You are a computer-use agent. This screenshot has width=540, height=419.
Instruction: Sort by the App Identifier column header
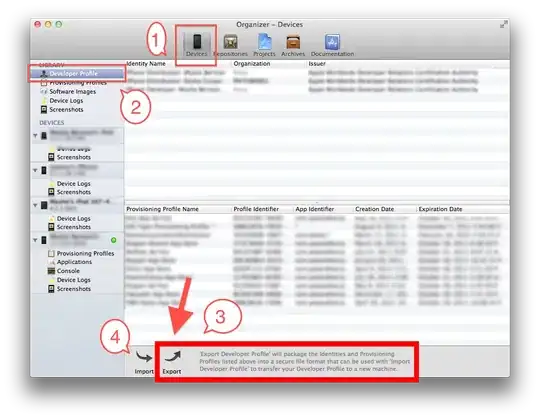tap(314, 209)
